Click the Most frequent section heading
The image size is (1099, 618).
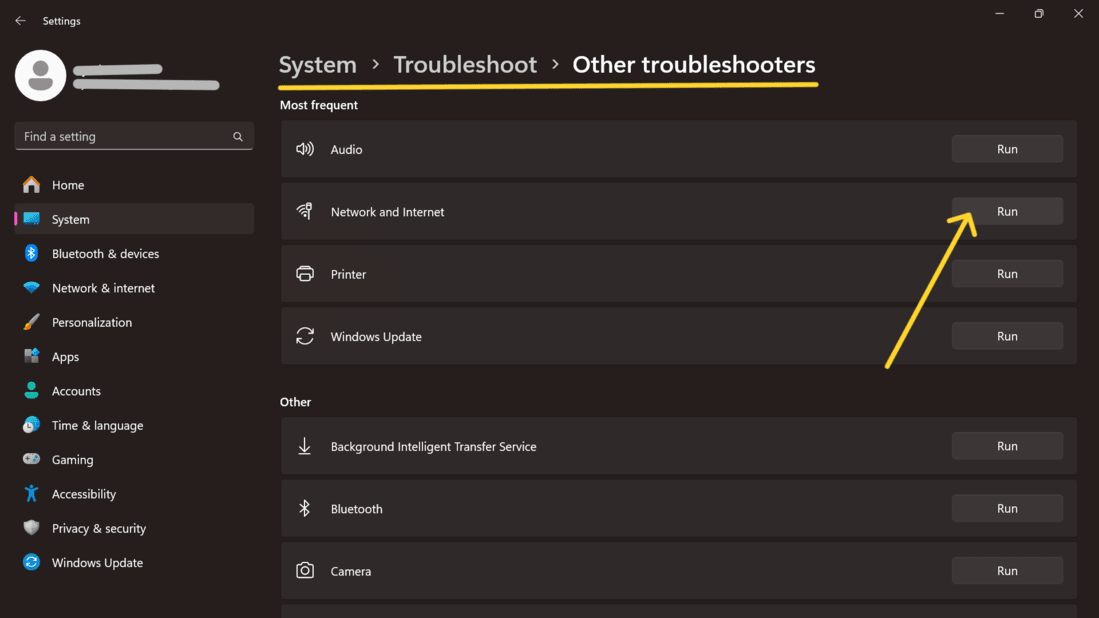(319, 105)
